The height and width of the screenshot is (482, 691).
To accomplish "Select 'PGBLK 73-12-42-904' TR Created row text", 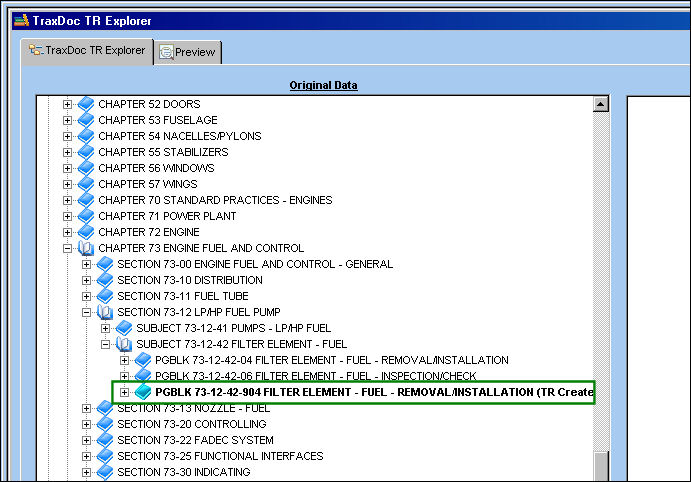I will tap(374, 392).
